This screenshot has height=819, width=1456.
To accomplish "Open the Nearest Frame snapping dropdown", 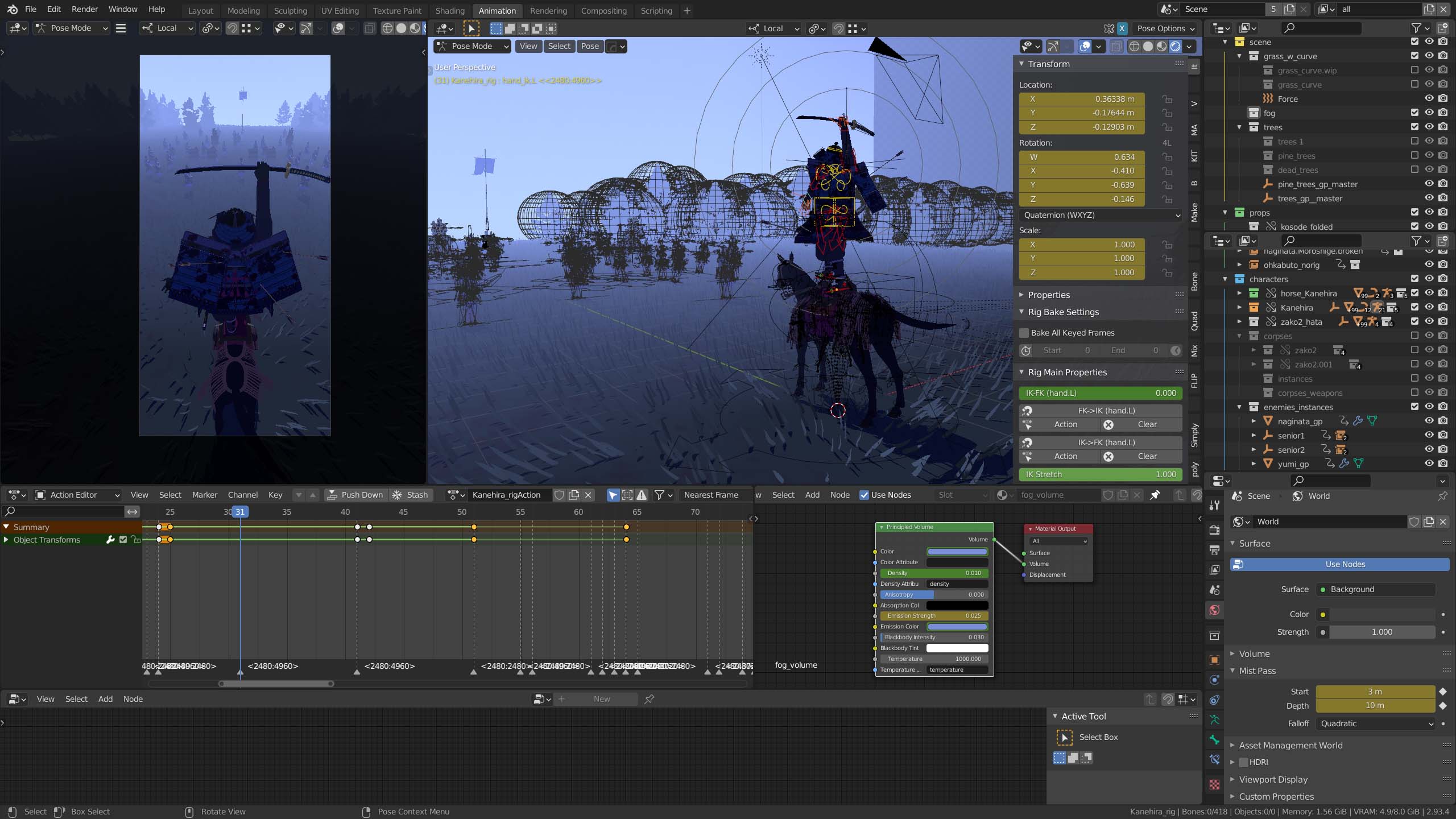I will pyautogui.click(x=717, y=495).
